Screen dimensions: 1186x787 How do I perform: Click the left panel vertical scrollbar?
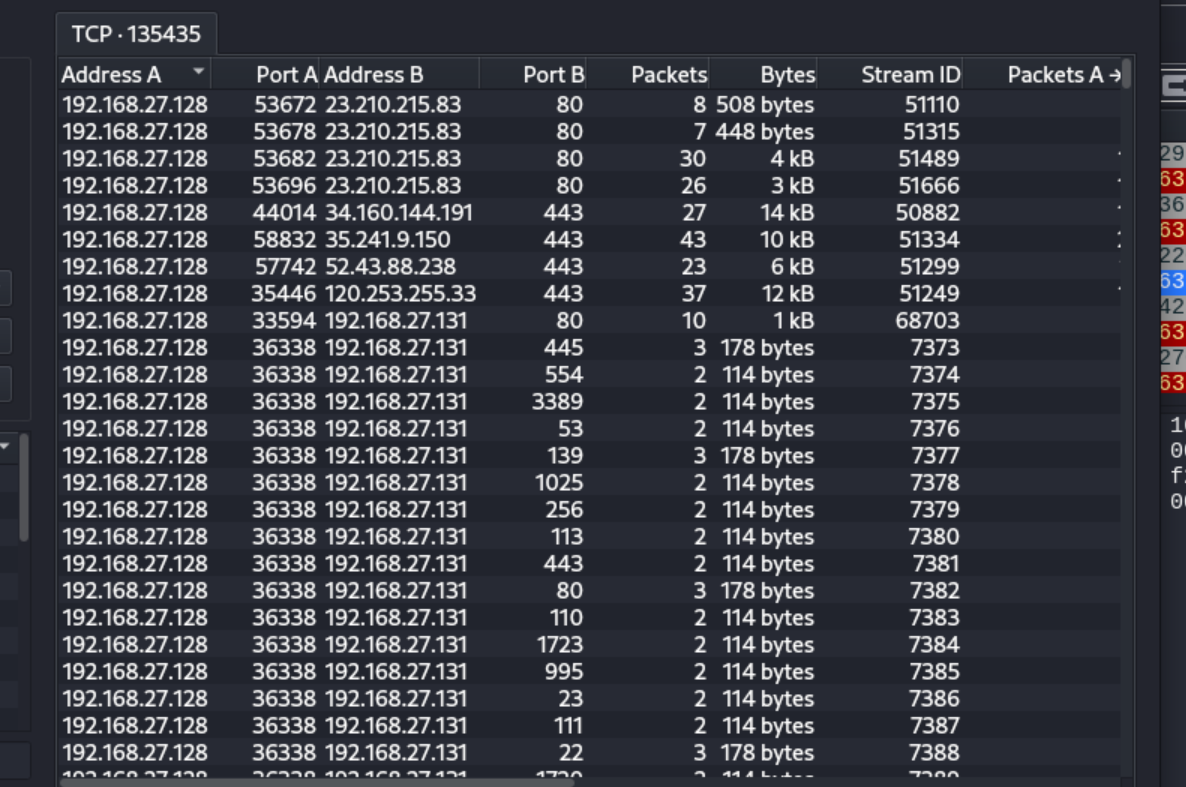tap(23, 487)
